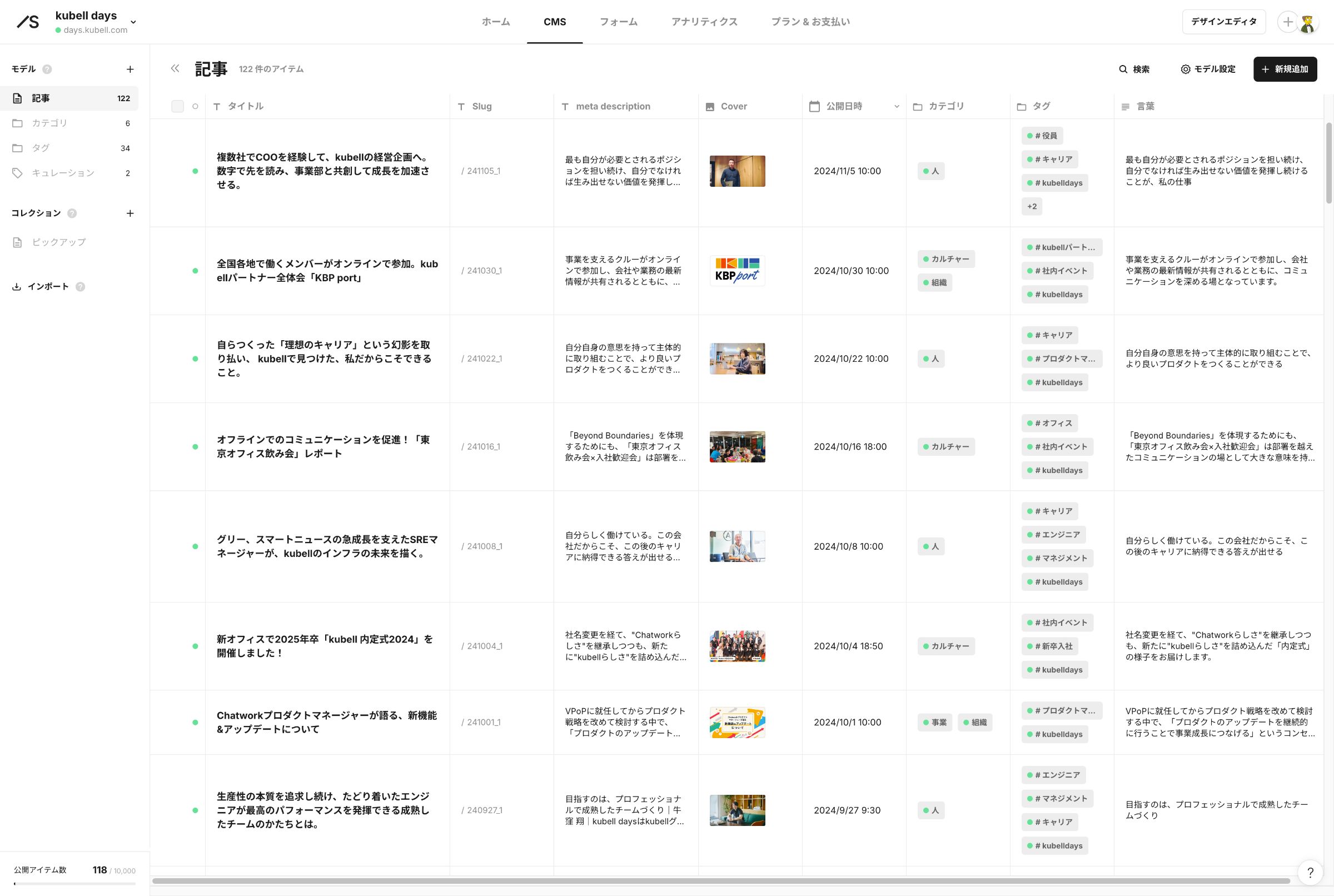Switch to アナリティクス tab
This screenshot has height=896, width=1334.
(704, 22)
